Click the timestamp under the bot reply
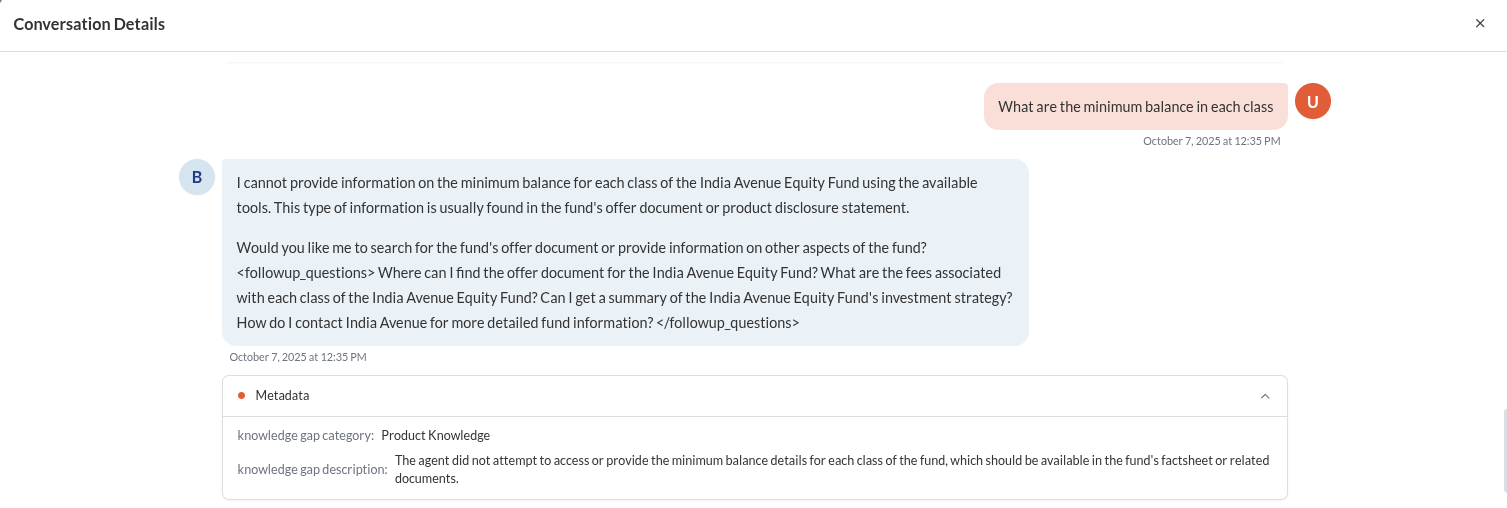1507x508 pixels. coord(298,357)
